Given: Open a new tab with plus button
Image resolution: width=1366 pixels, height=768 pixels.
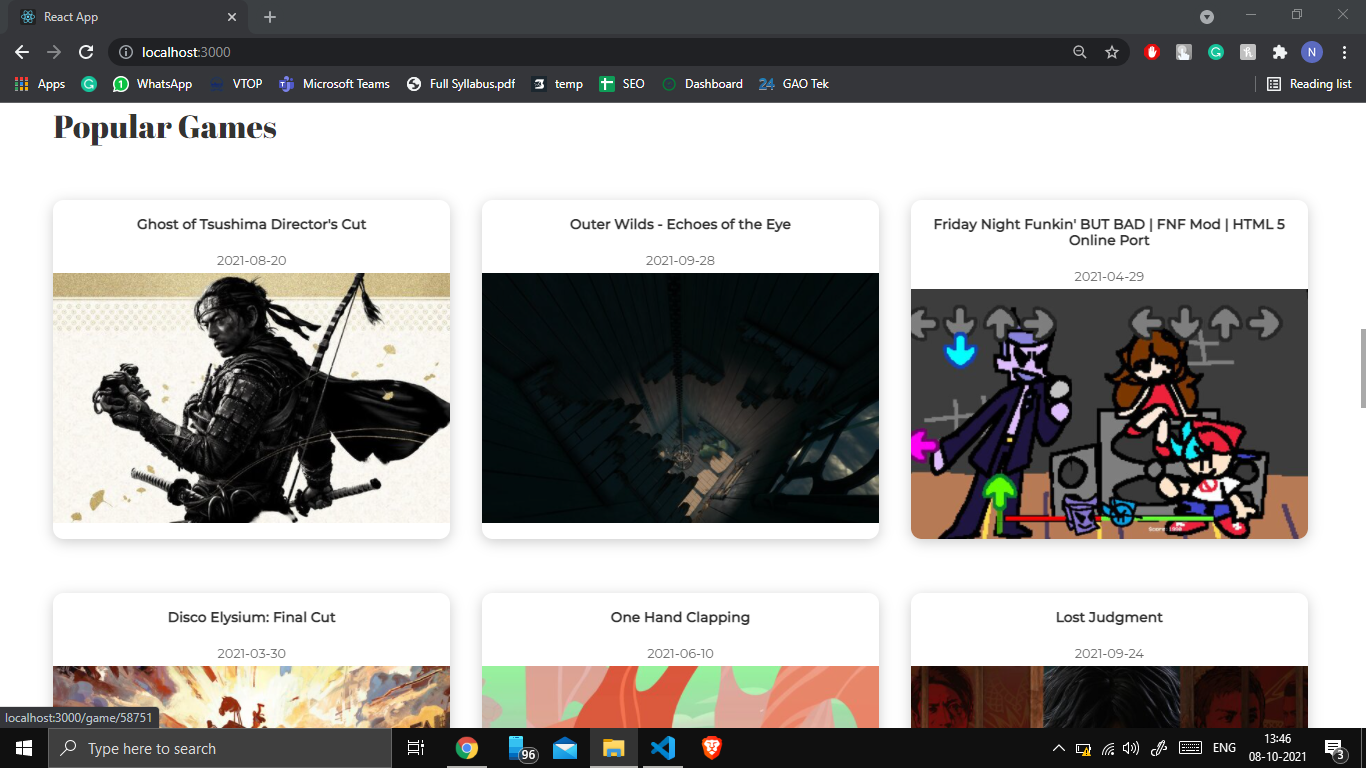Looking at the screenshot, I should [270, 17].
